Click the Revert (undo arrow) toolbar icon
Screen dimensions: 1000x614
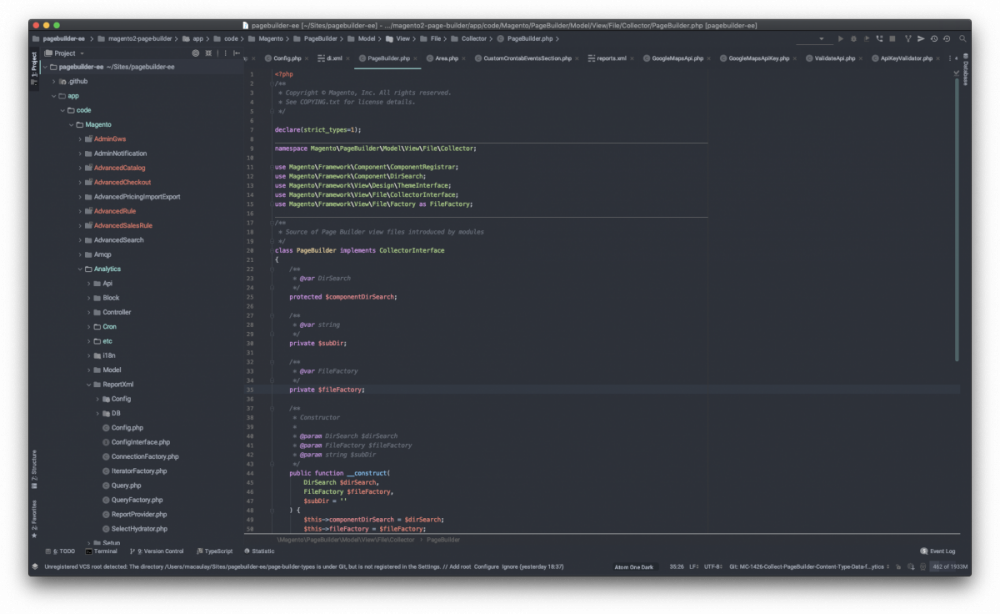tap(945, 39)
